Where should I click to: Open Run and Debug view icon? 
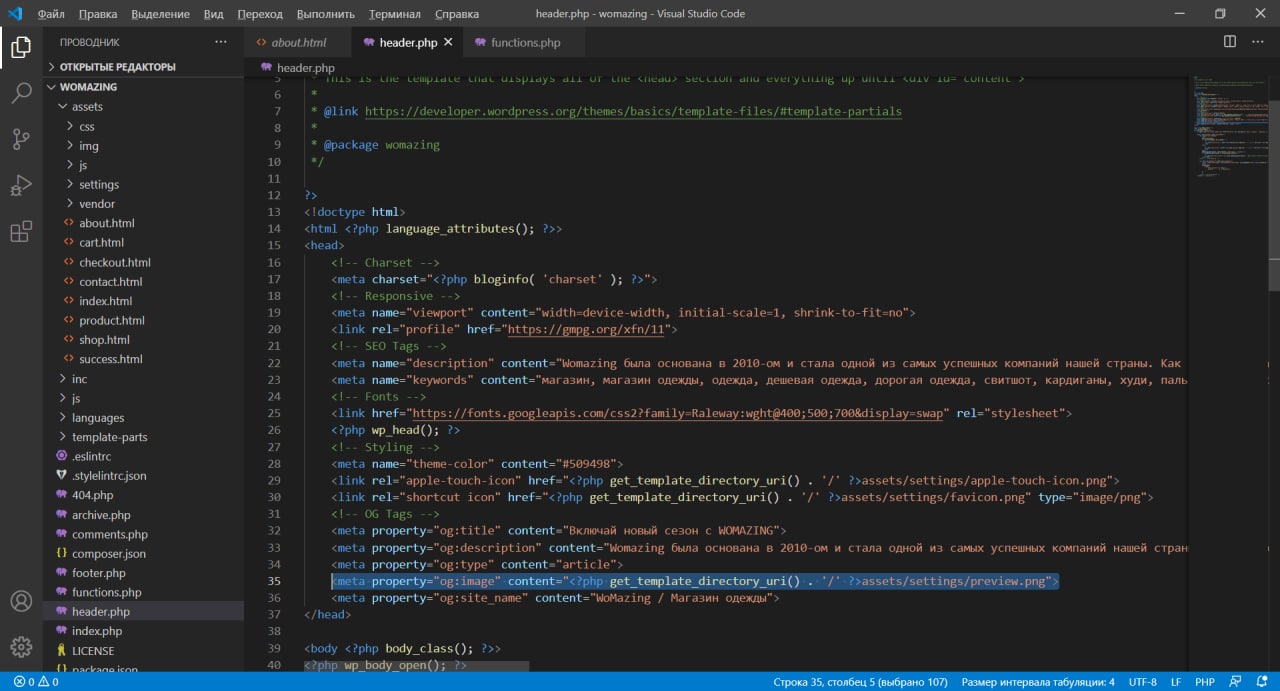tap(21, 186)
